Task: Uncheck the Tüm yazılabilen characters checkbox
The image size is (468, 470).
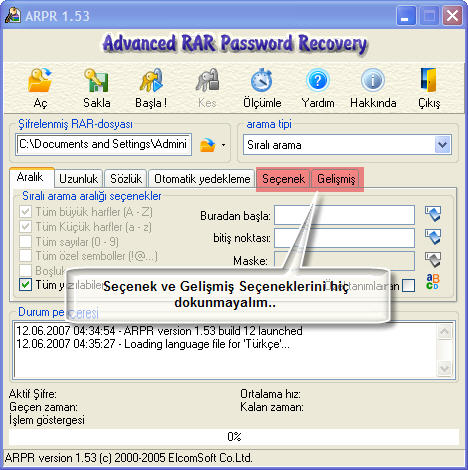Action: pyautogui.click(x=26, y=285)
